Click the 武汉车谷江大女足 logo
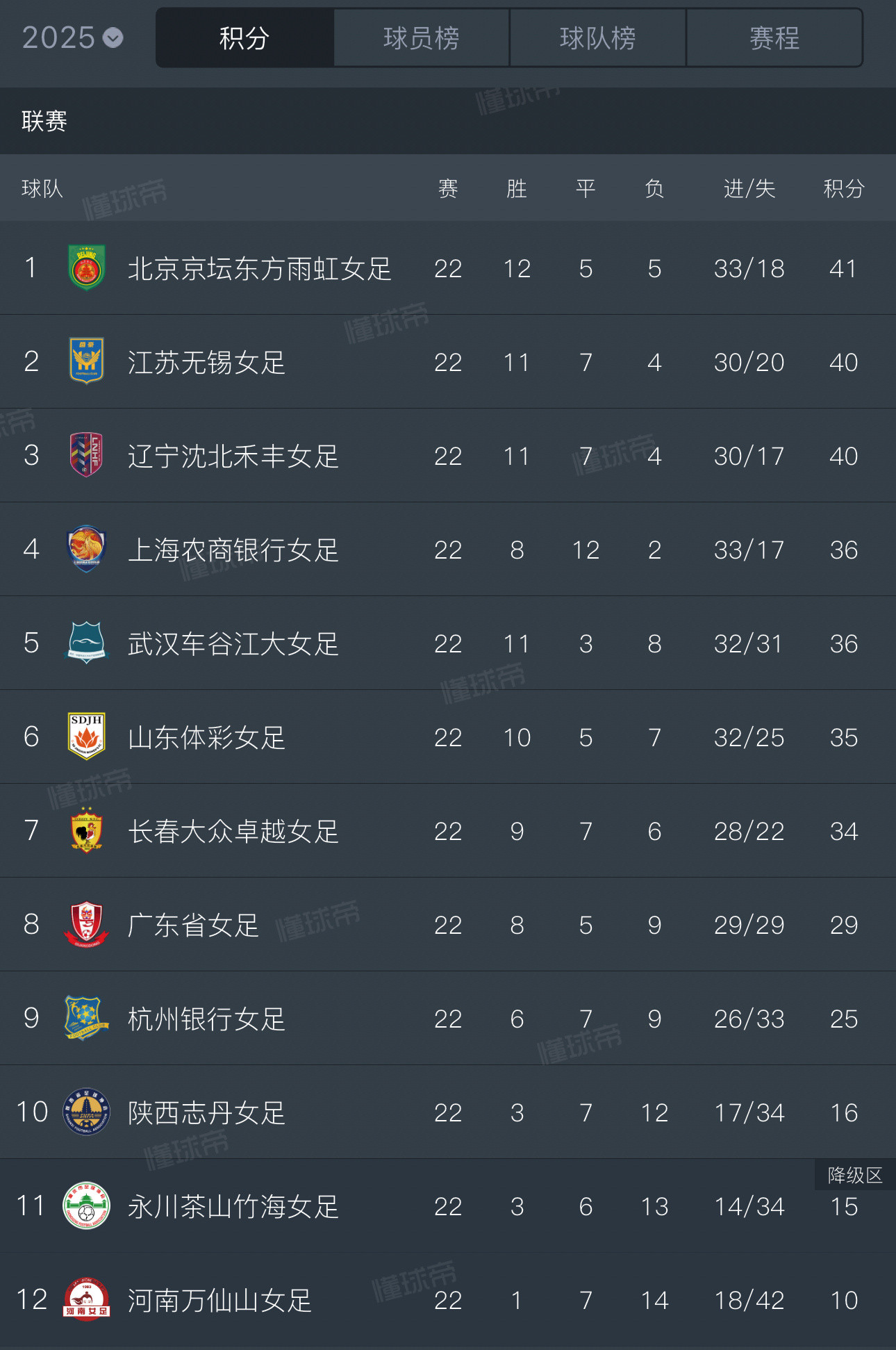The width and height of the screenshot is (896, 1350). 87,643
